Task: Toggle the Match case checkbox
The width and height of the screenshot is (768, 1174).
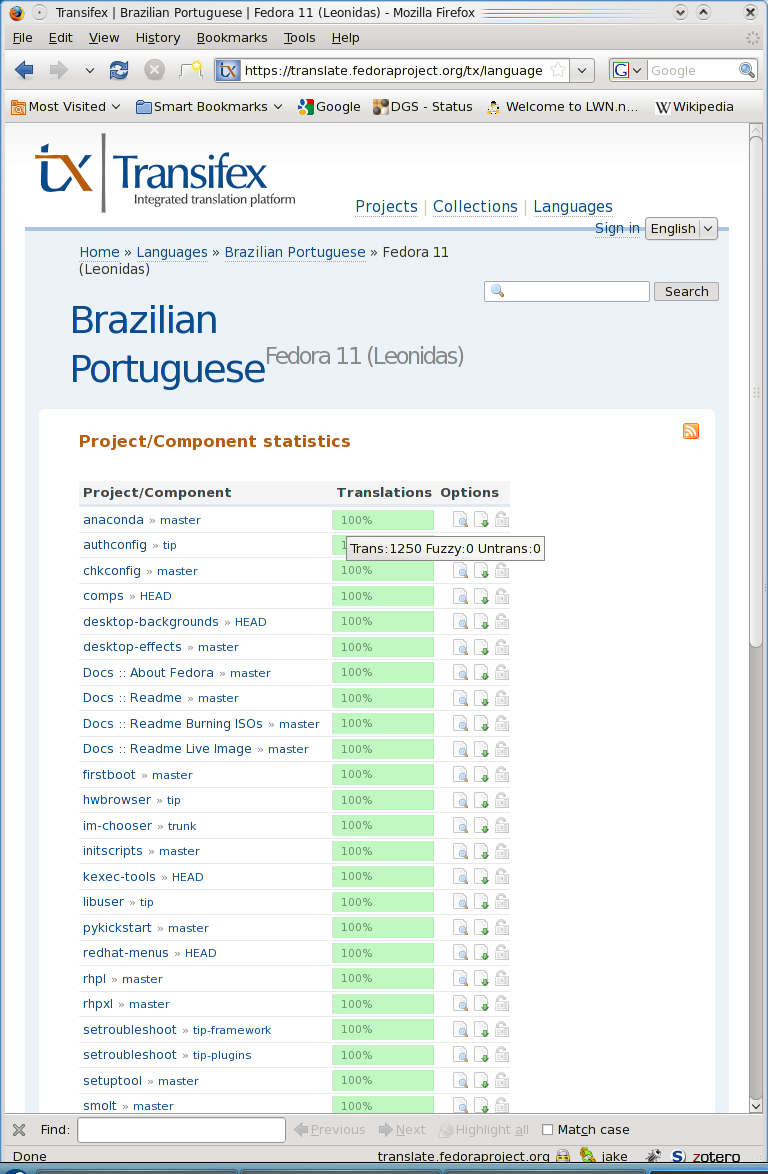Action: (547, 1130)
